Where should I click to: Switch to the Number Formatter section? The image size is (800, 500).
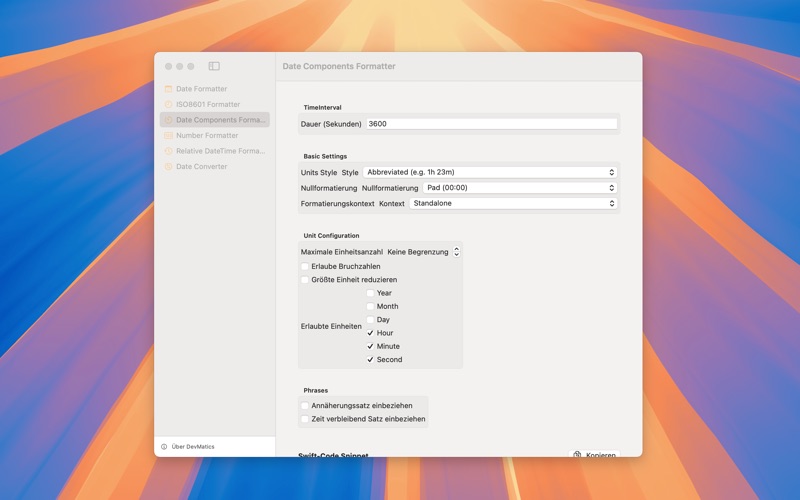(214, 135)
